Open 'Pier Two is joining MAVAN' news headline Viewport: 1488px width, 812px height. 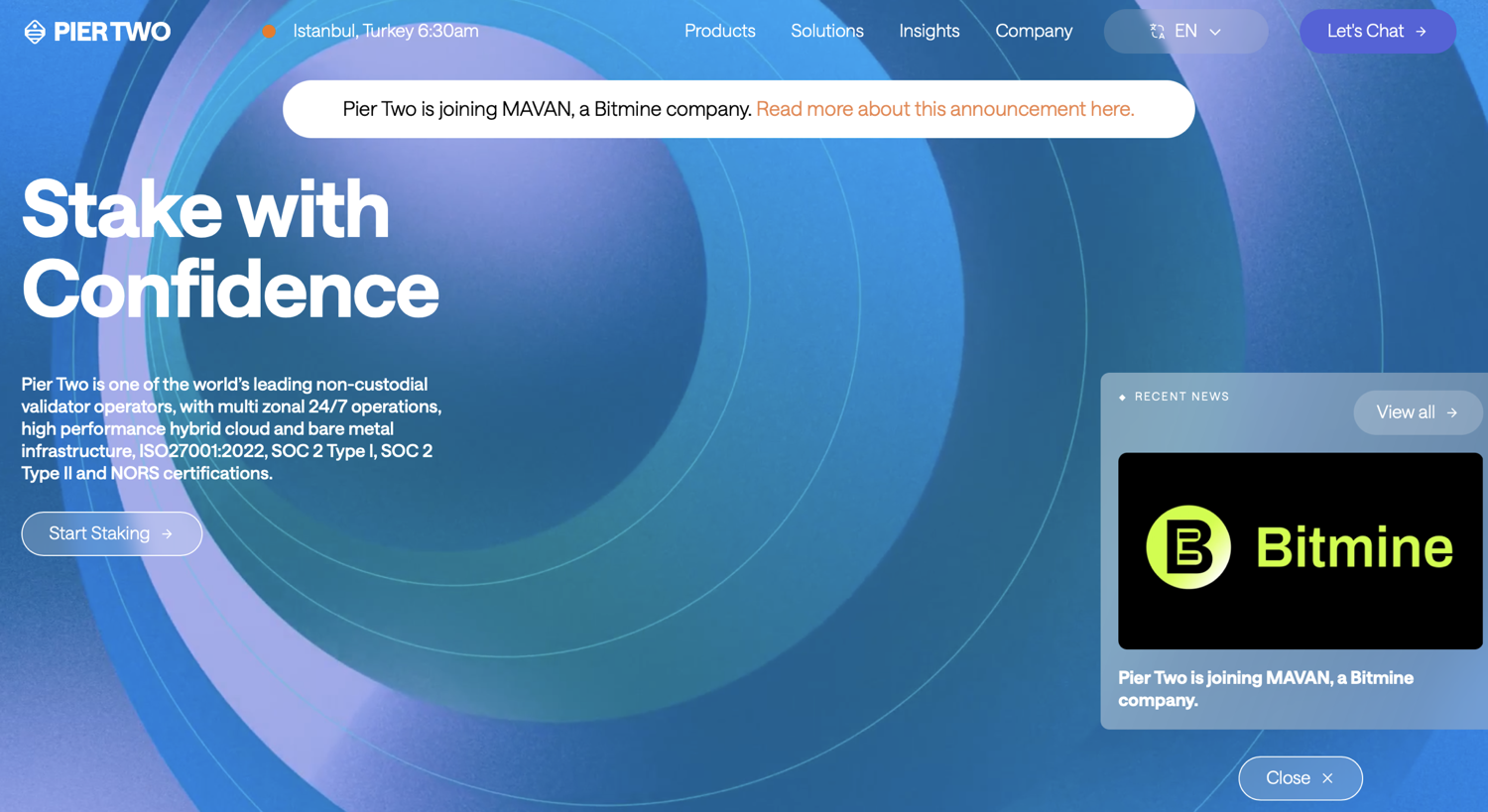(1266, 689)
